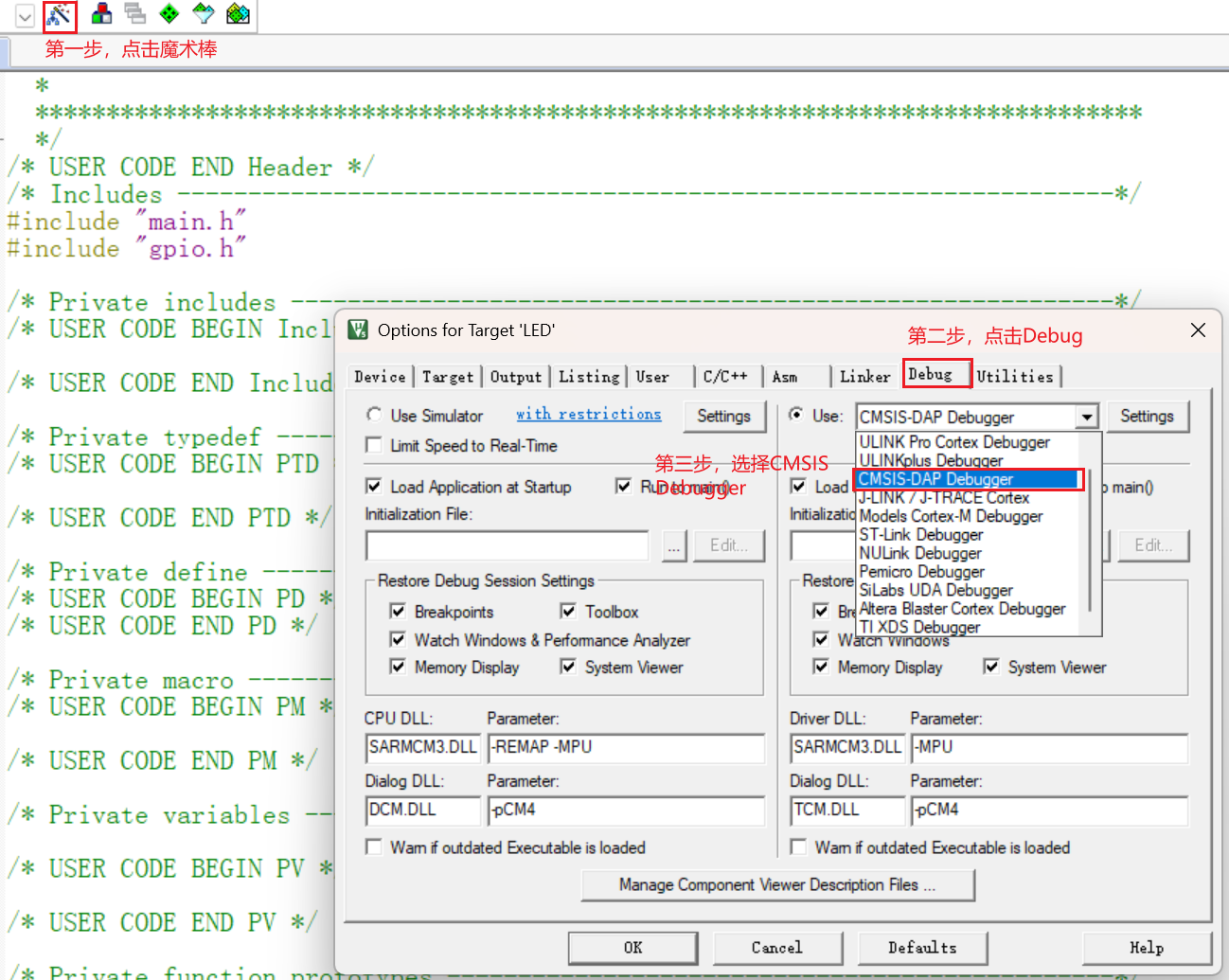Click CPU DLL field containing SARMCM3.DLL

tap(423, 747)
